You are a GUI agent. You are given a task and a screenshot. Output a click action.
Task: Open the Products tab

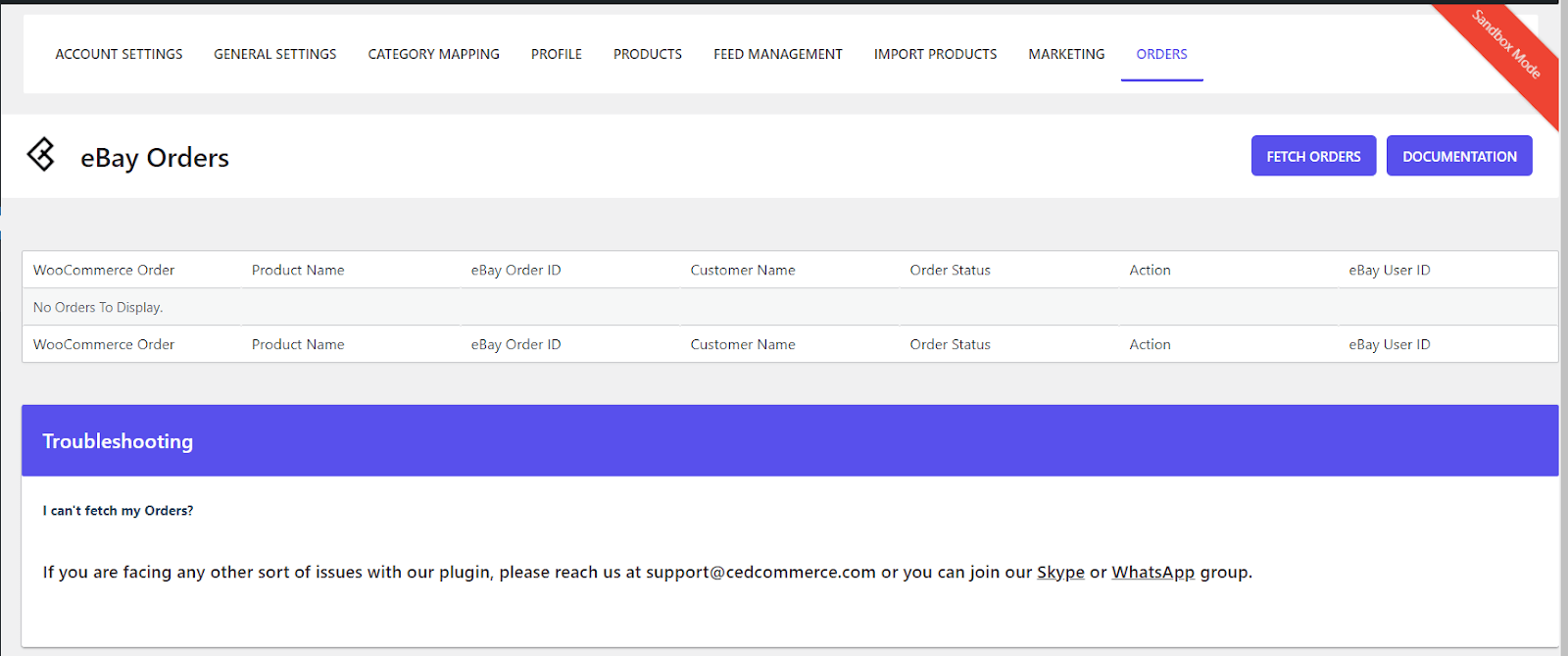[x=648, y=54]
